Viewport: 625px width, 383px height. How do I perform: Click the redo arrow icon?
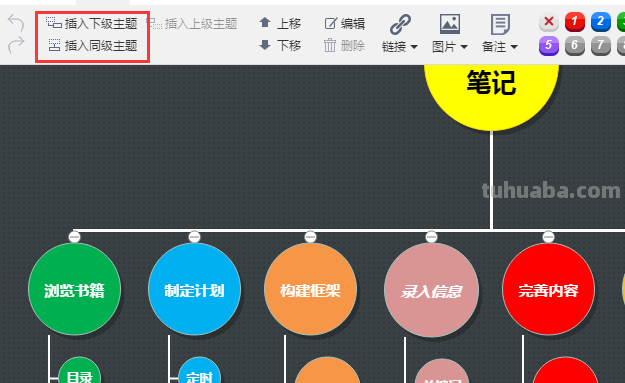(16, 45)
